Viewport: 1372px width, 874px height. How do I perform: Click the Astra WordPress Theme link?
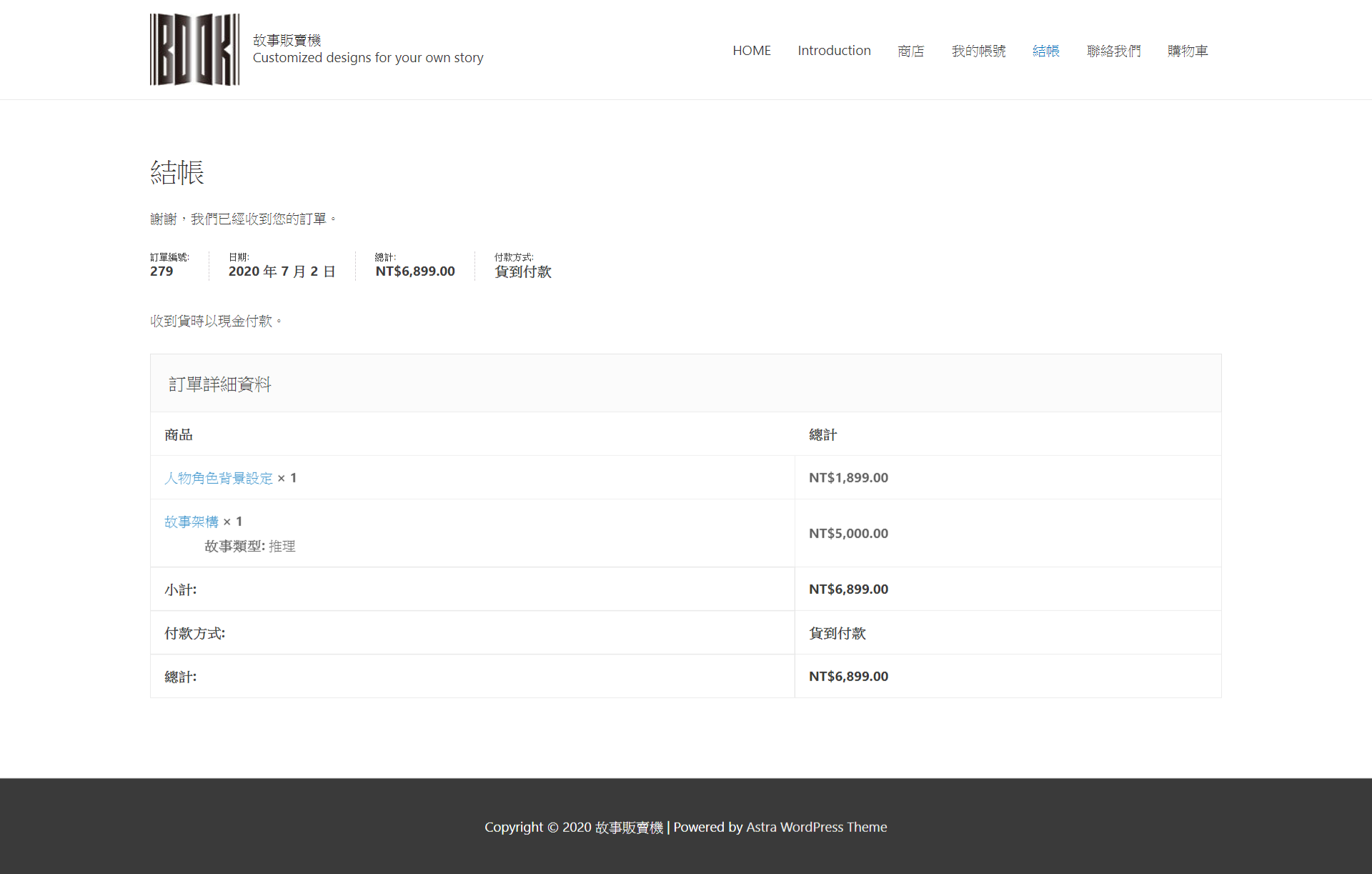pyautogui.click(x=816, y=827)
